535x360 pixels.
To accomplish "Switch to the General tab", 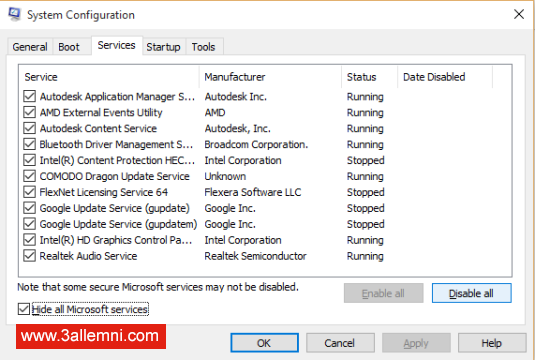I will [30, 47].
